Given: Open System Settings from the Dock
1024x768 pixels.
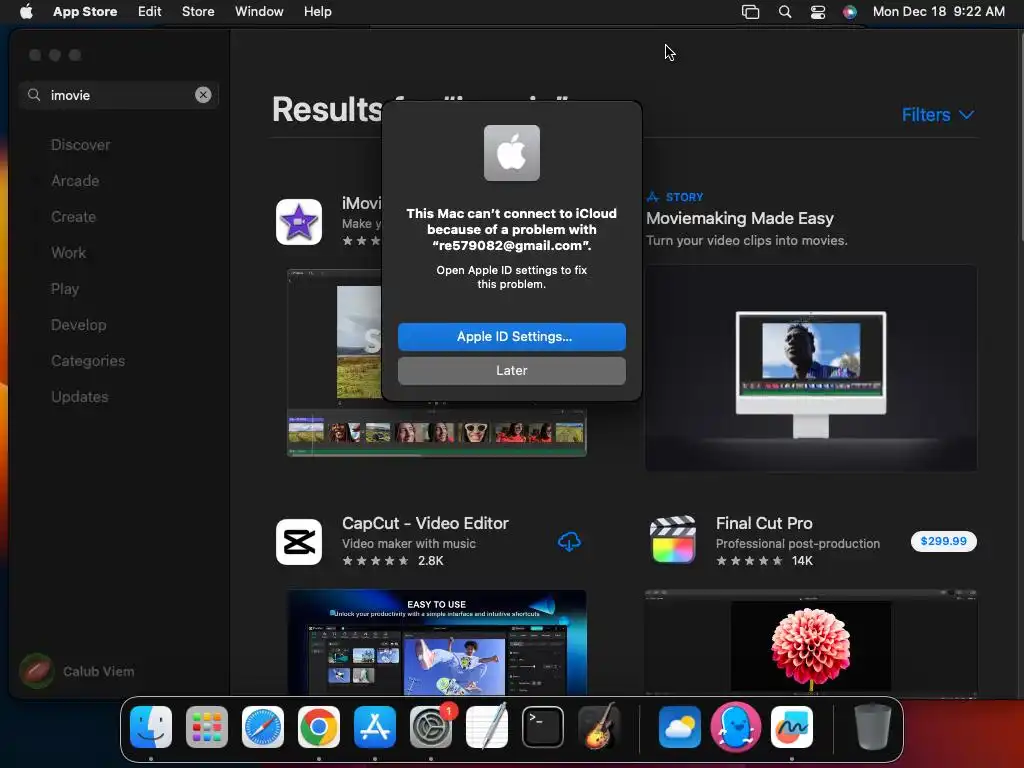Looking at the screenshot, I should coord(431,727).
